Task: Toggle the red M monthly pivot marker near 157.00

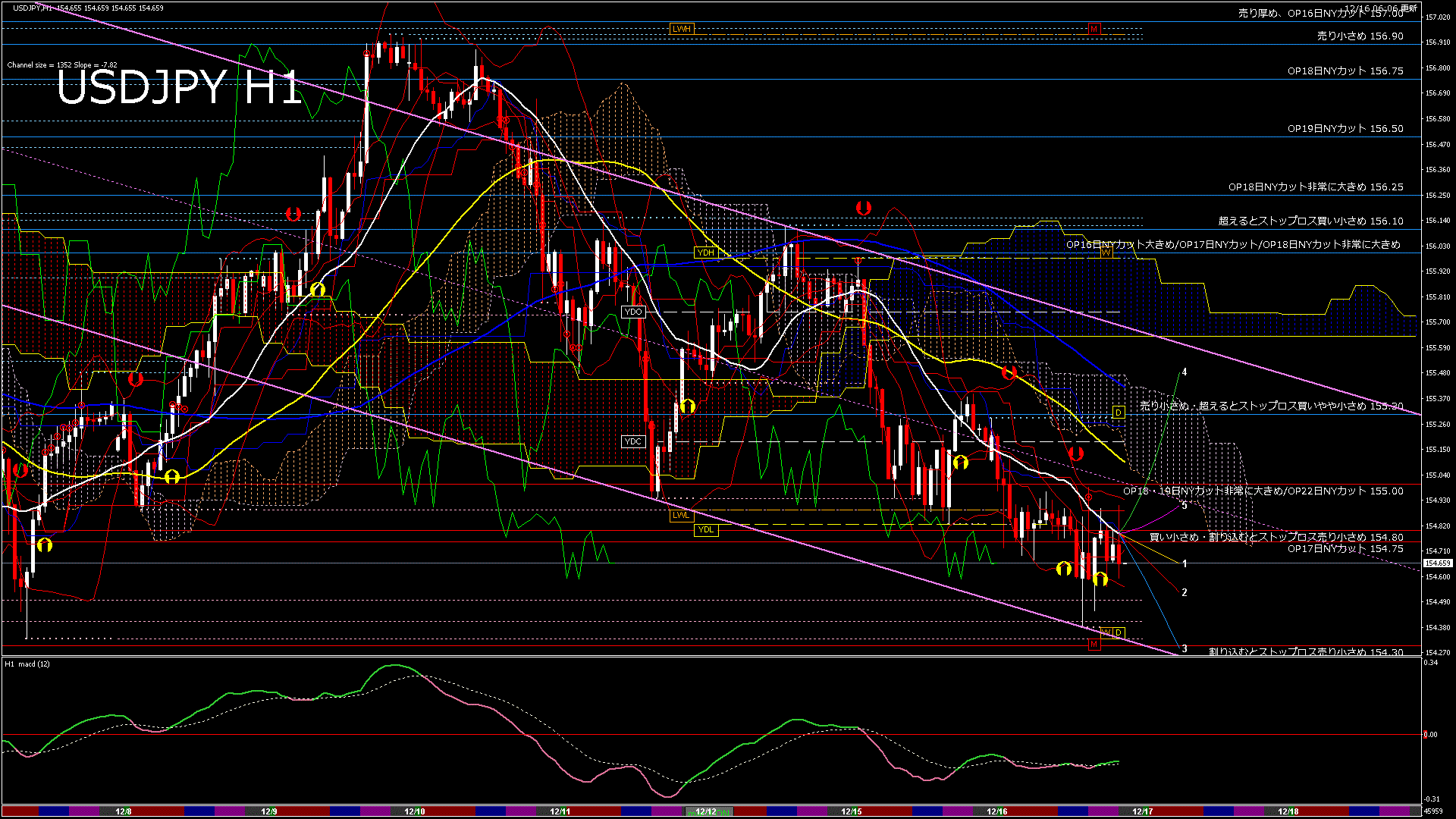Action: click(1094, 30)
